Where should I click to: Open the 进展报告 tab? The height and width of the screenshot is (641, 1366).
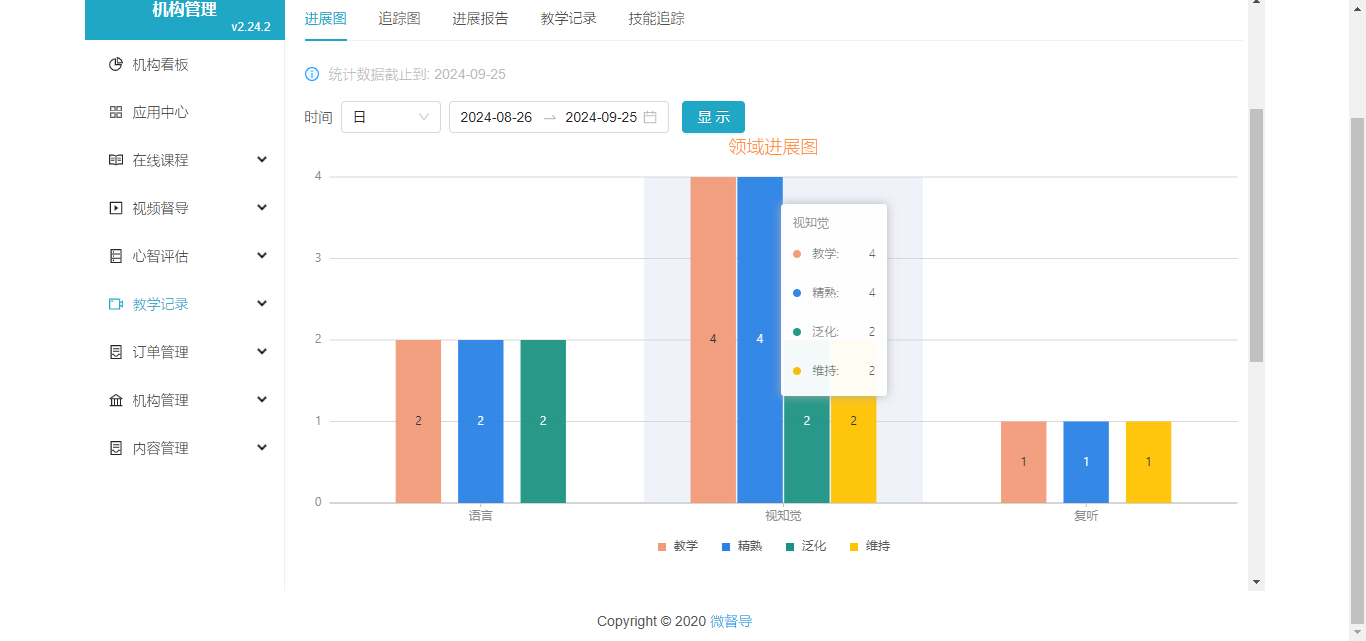[481, 19]
